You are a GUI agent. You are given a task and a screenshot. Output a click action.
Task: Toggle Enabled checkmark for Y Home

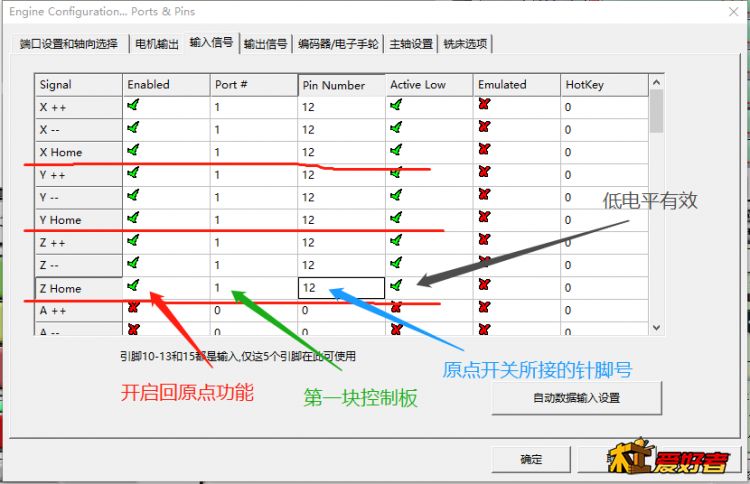[x=133, y=218]
